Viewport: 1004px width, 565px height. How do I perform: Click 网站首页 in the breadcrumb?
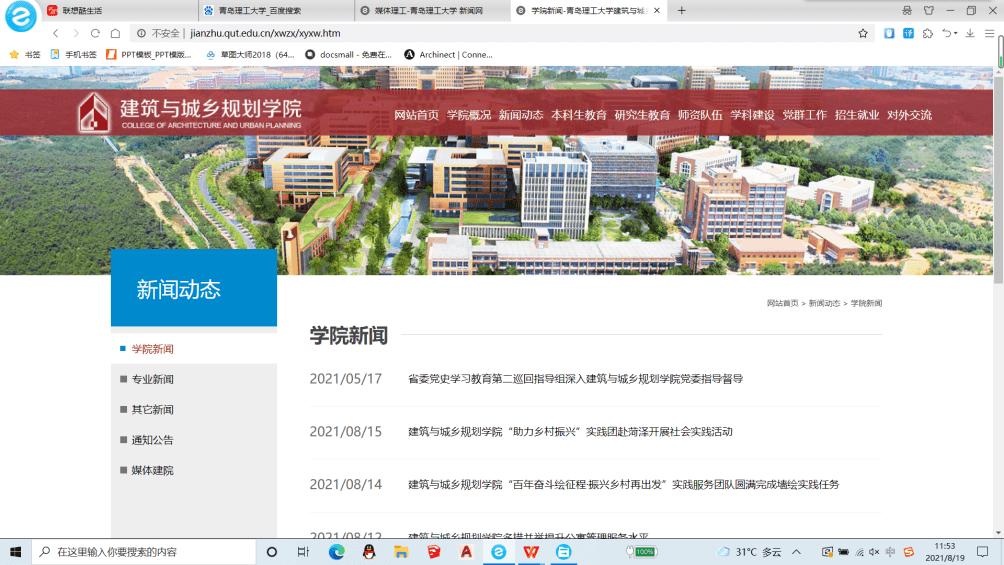point(782,303)
